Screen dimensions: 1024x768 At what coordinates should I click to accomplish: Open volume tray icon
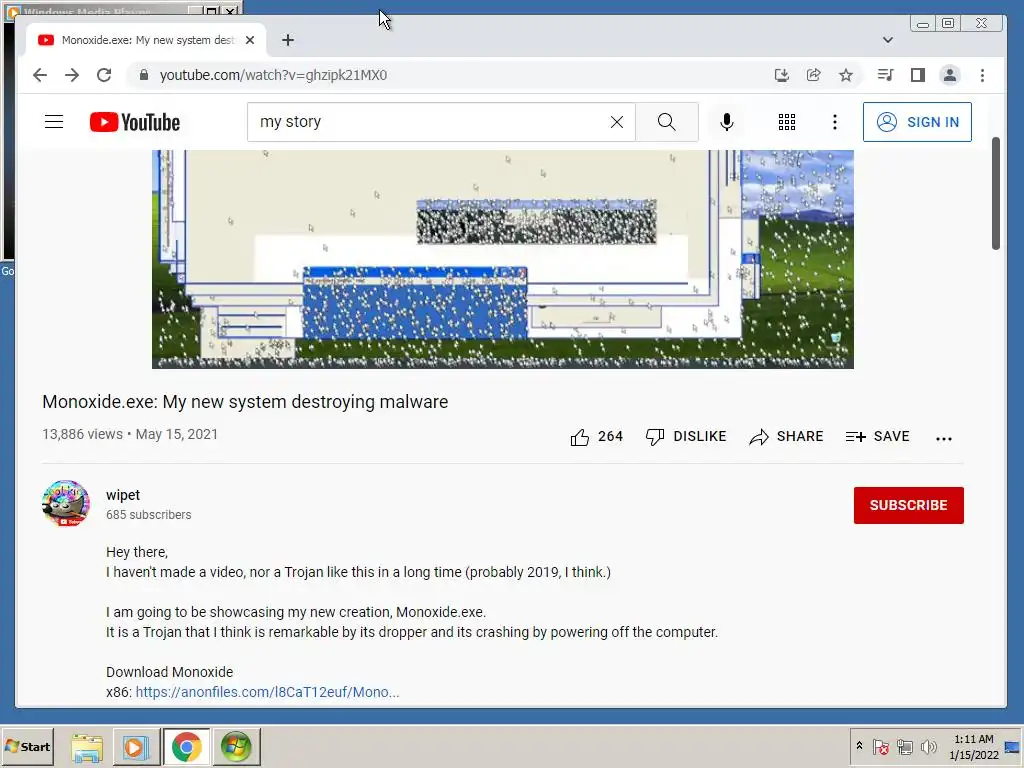point(929,746)
